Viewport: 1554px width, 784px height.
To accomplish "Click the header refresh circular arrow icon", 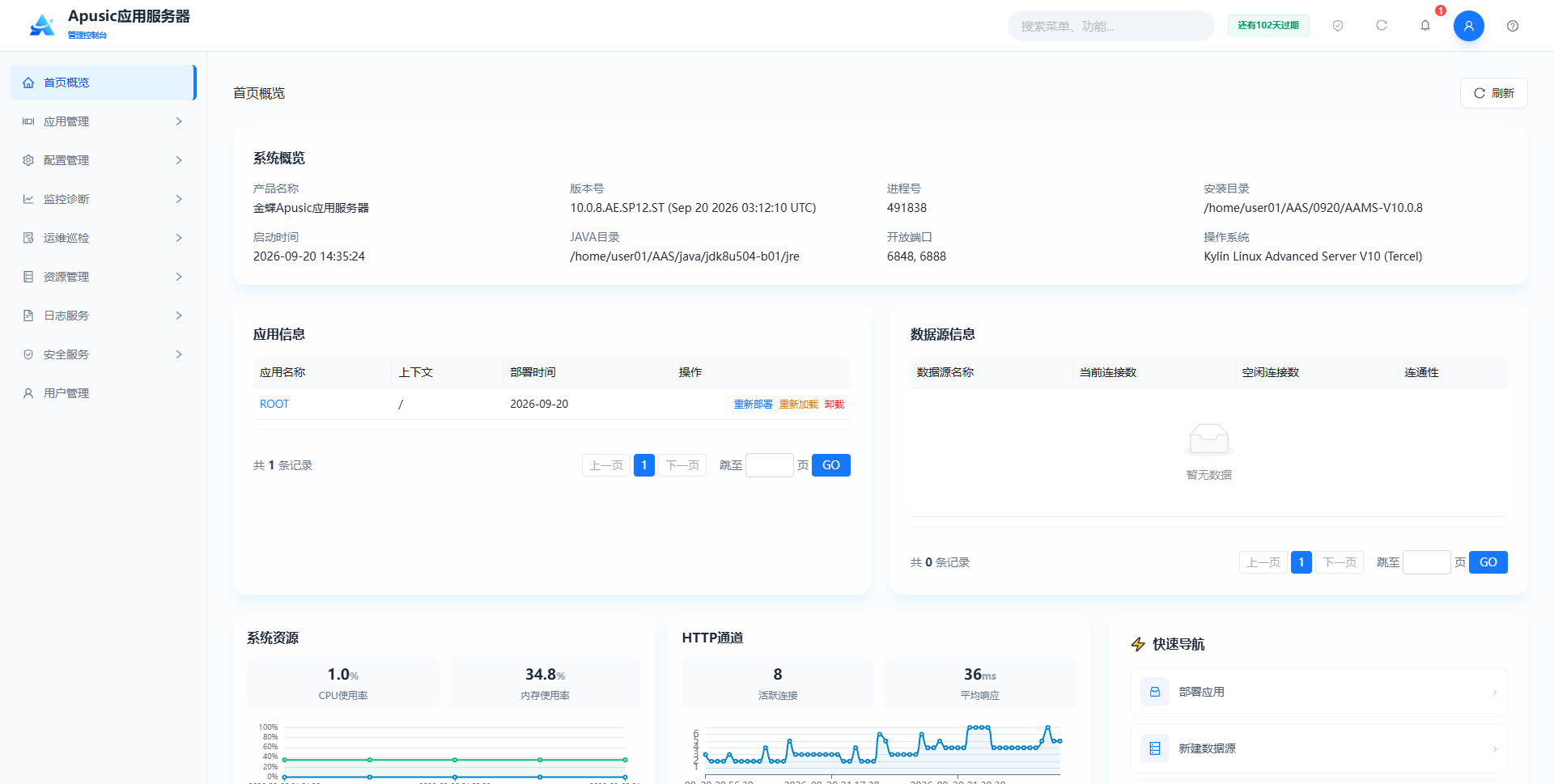I will point(1382,26).
